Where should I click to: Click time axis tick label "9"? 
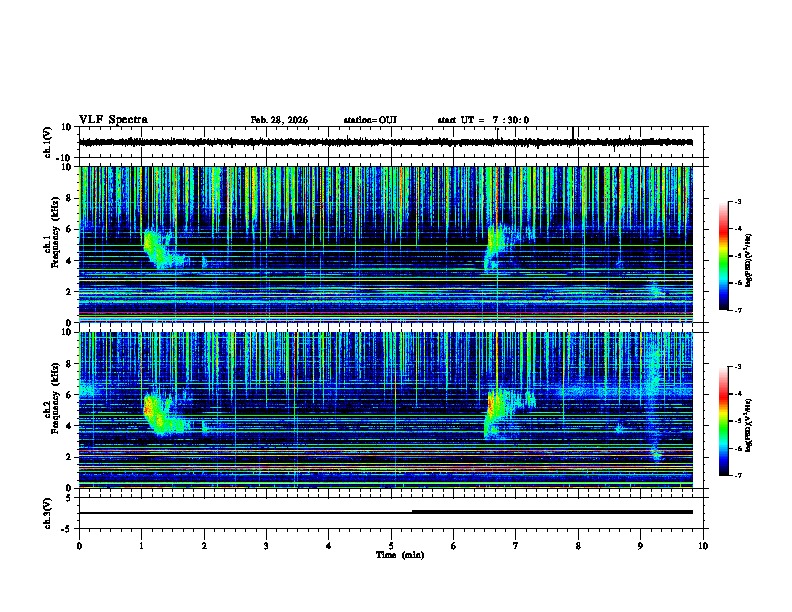640,546
